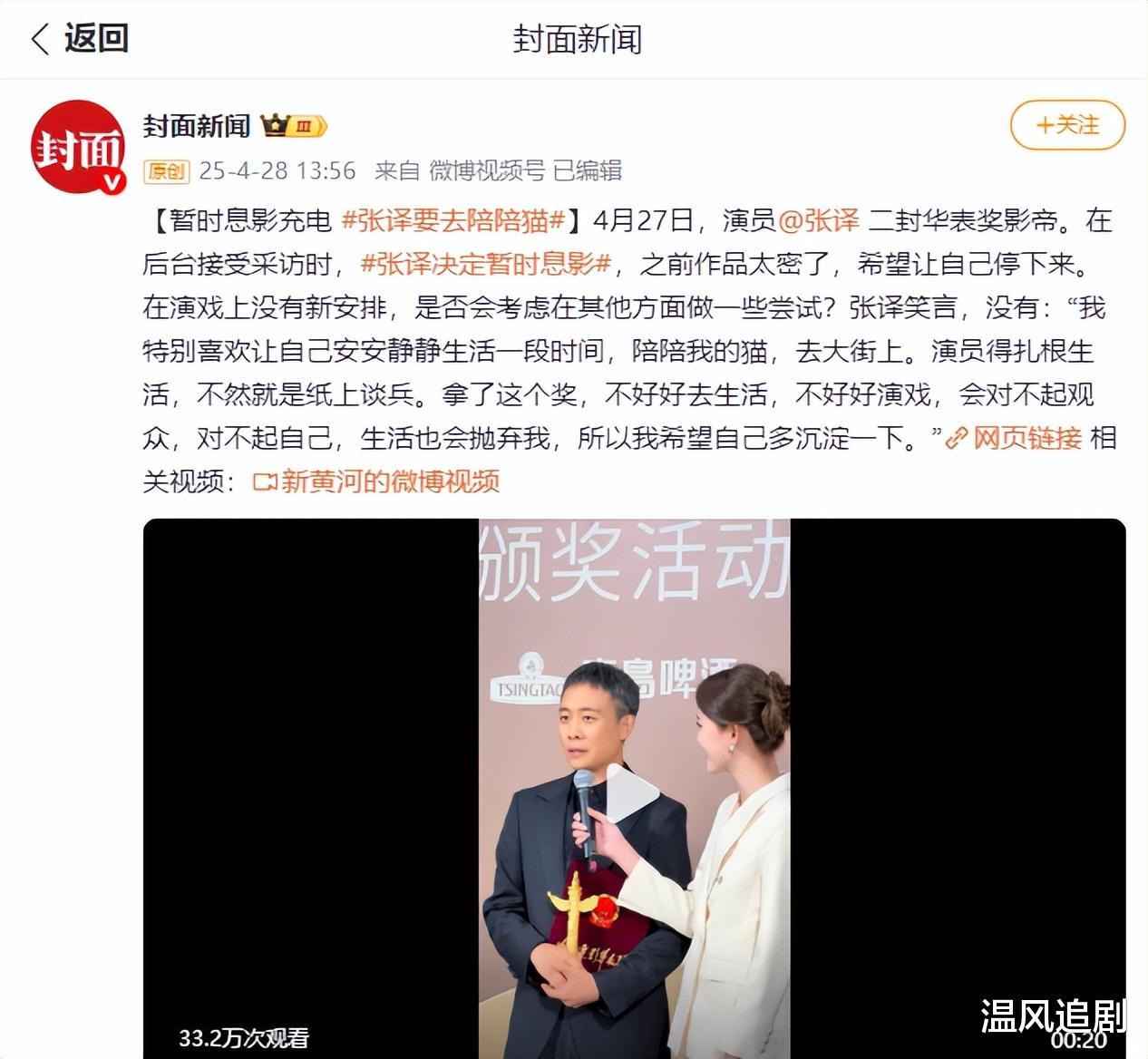Click the 25-4-28 13:56 post timestamp
This screenshot has height=1059, width=1148.
[x=277, y=170]
